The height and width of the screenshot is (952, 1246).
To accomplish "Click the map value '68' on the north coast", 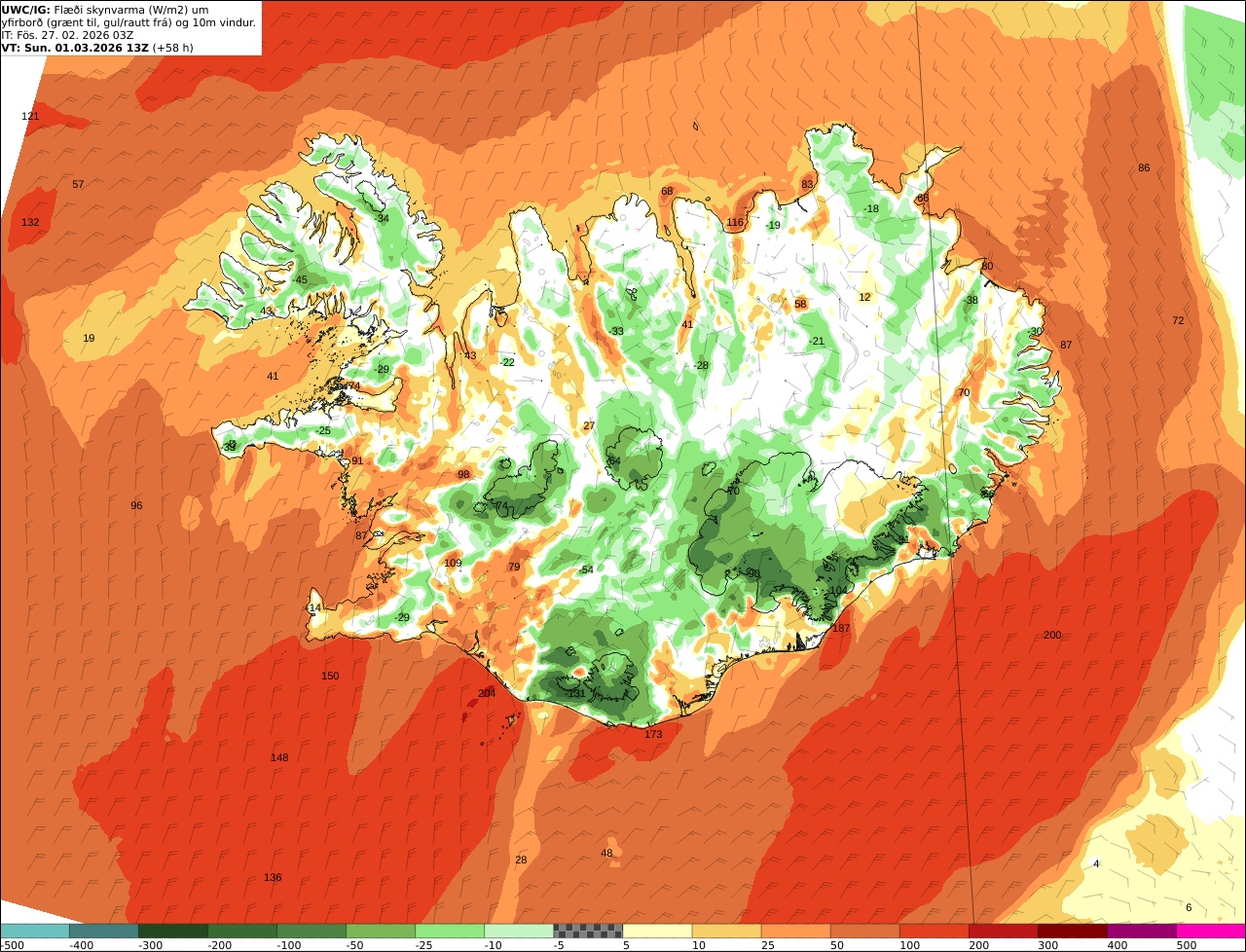I will click(x=667, y=191).
